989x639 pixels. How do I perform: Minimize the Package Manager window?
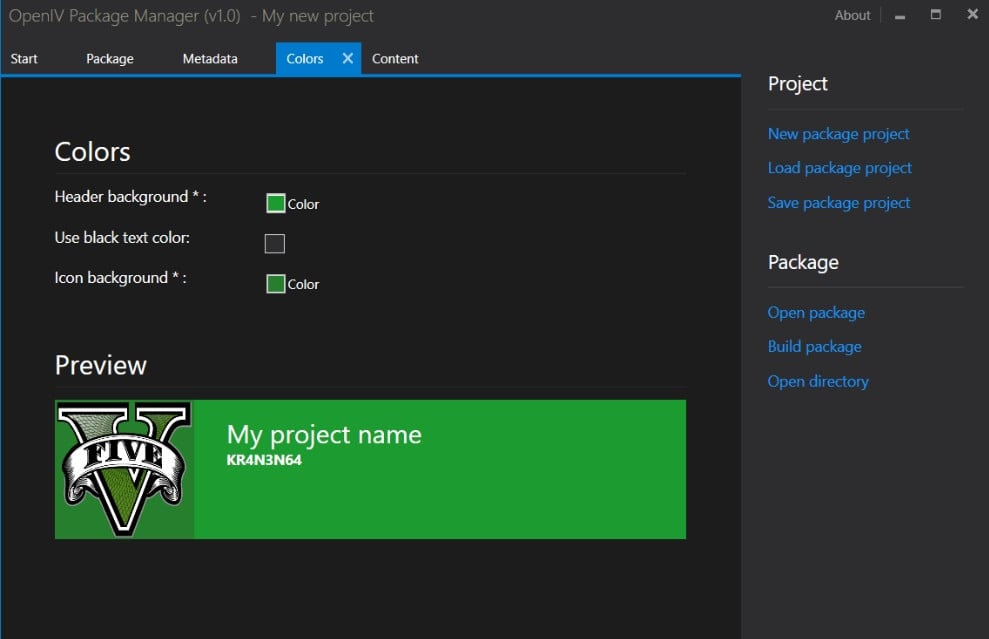[900, 16]
